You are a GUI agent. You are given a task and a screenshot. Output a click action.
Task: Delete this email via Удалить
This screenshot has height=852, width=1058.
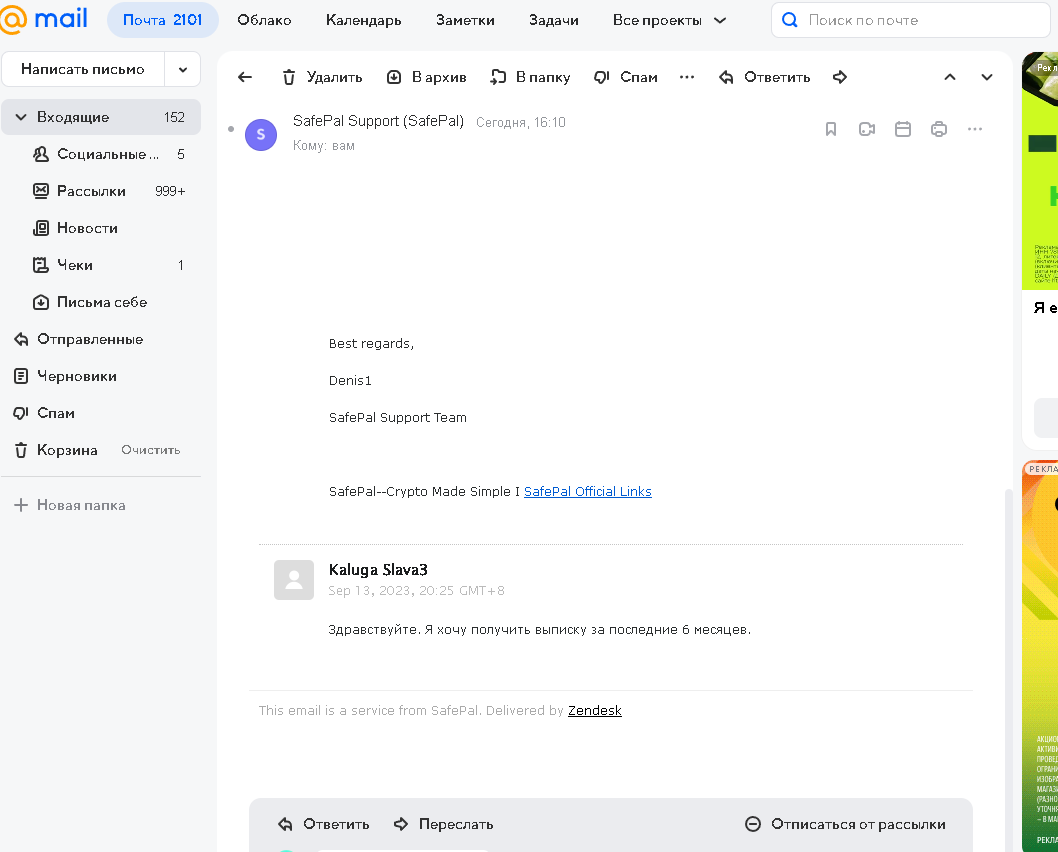click(323, 77)
